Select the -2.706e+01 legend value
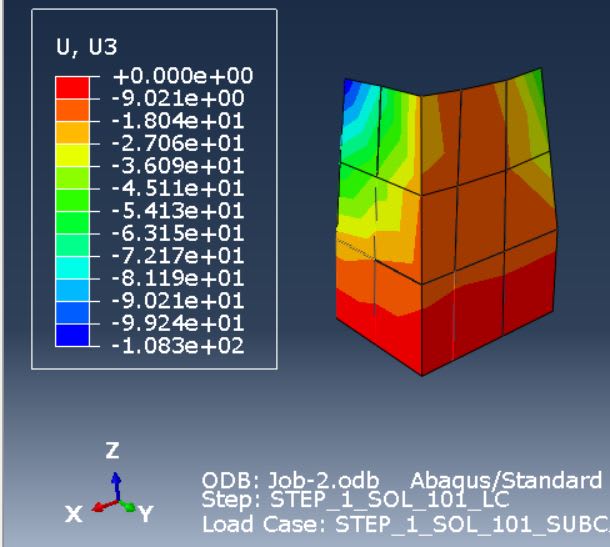Image resolution: width=610 pixels, height=547 pixels. point(178,143)
